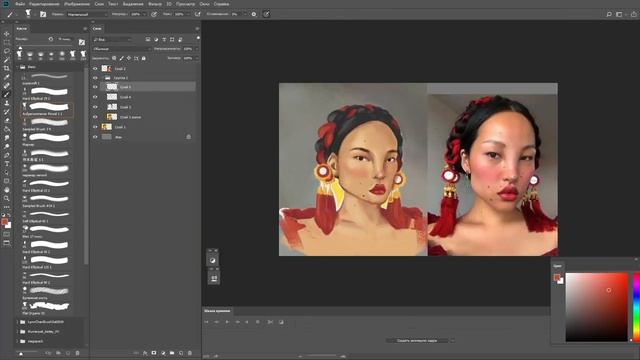The height and width of the screenshot is (360, 640).
Task: Hide layer Слой 5
Action: click(x=95, y=87)
